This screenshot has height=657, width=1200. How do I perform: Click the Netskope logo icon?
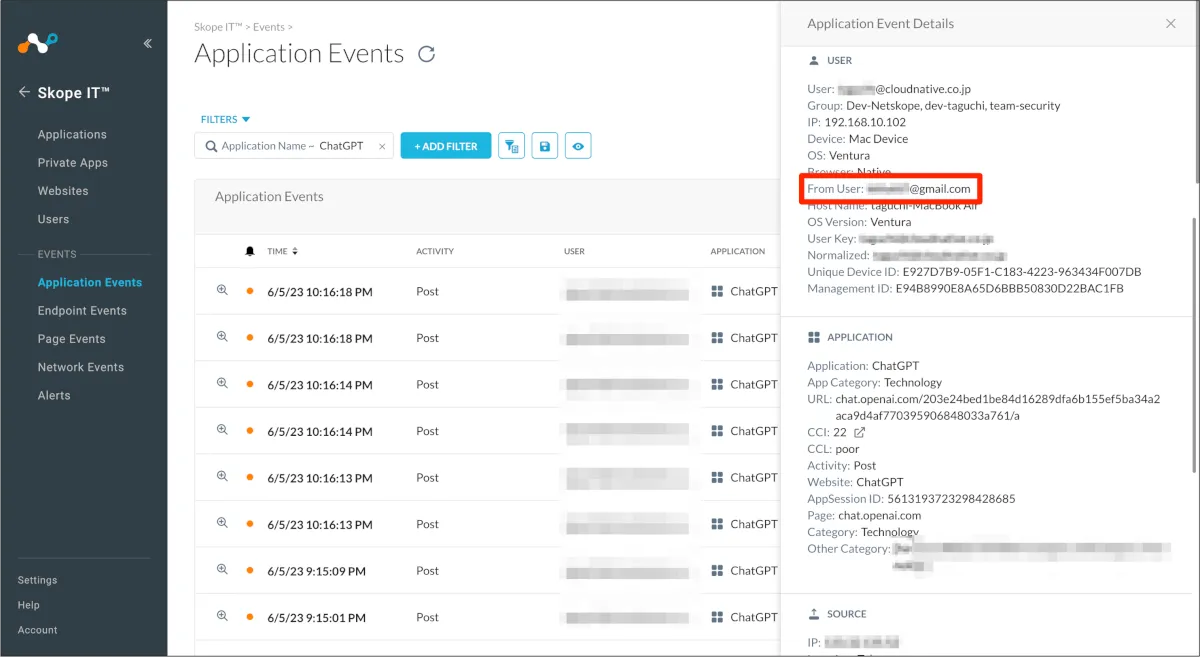tap(37, 43)
